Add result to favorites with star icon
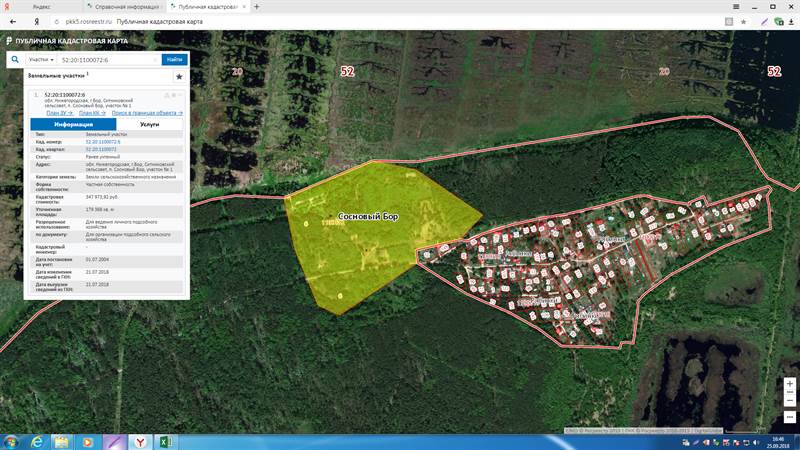 pyautogui.click(x=179, y=76)
